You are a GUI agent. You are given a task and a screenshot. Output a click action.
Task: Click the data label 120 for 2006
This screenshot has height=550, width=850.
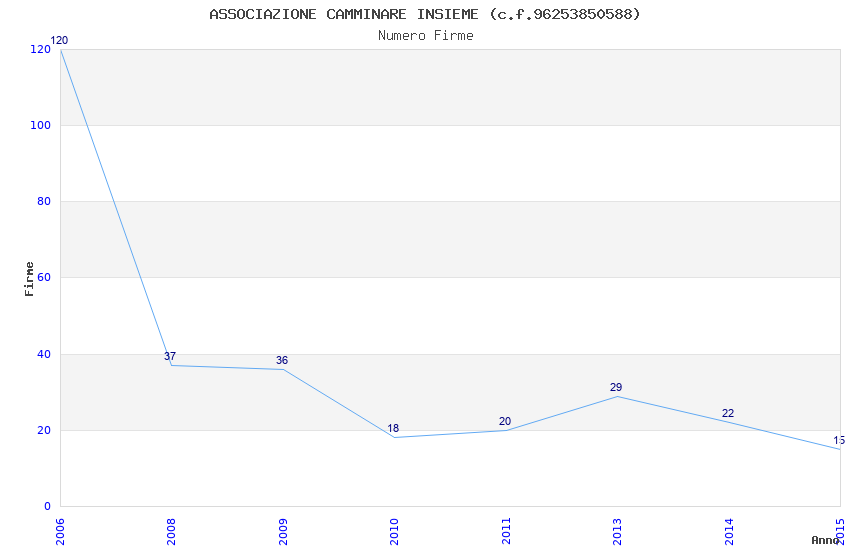pos(59,40)
